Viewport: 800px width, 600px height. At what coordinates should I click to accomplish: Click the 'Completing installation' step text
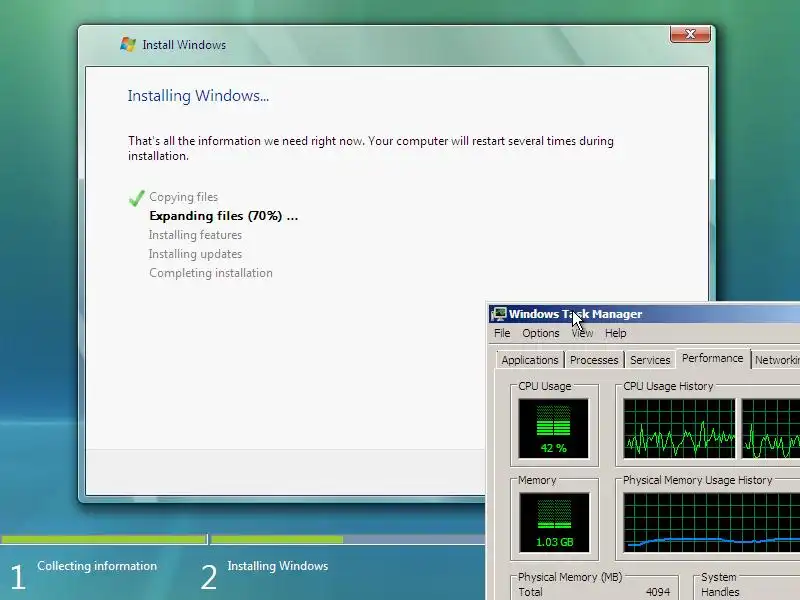click(211, 273)
